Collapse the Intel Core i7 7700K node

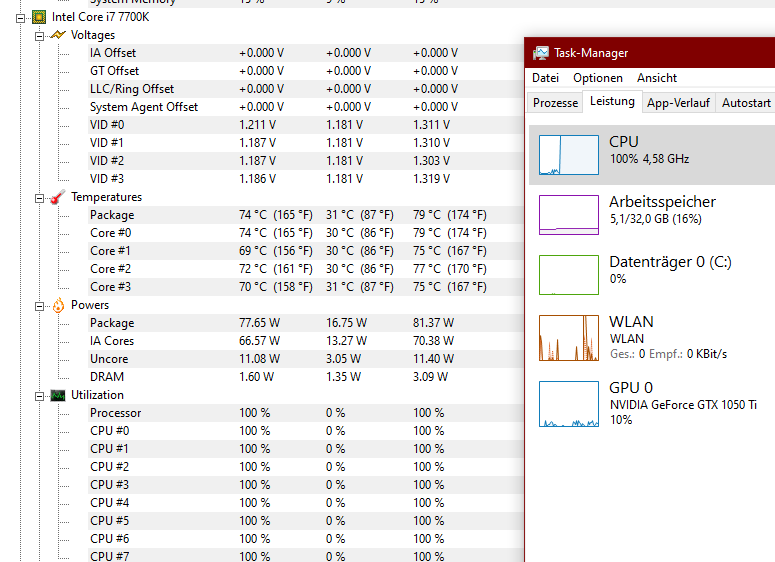20,18
